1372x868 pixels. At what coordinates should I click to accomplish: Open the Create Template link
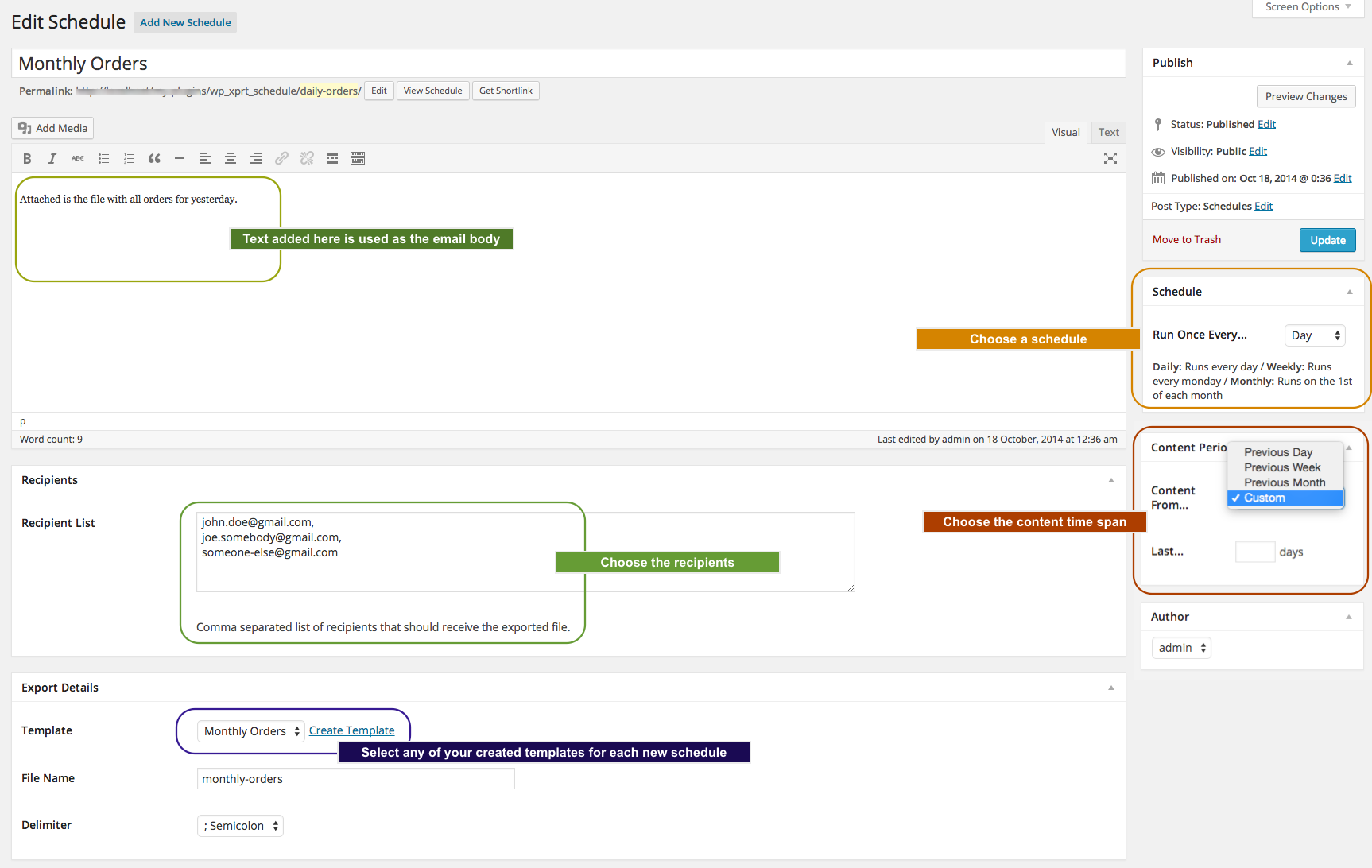tap(351, 730)
